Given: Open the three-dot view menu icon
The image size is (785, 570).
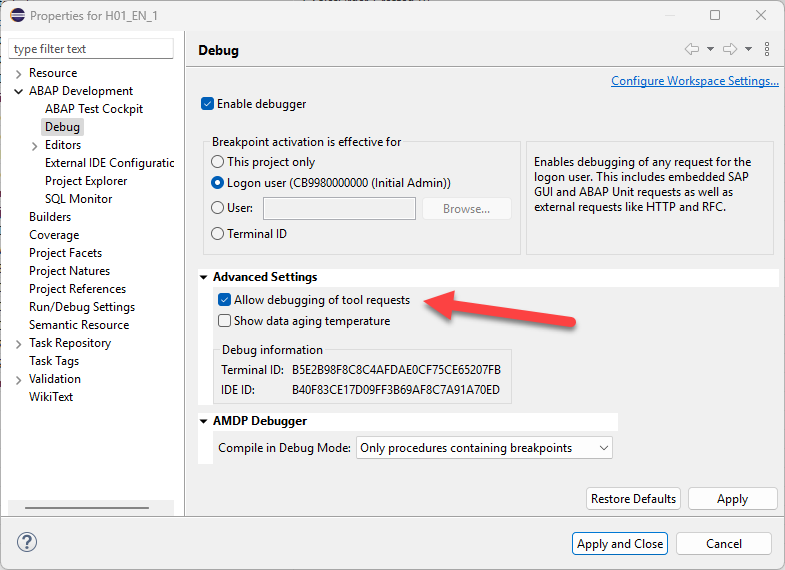Looking at the screenshot, I should (x=767, y=49).
